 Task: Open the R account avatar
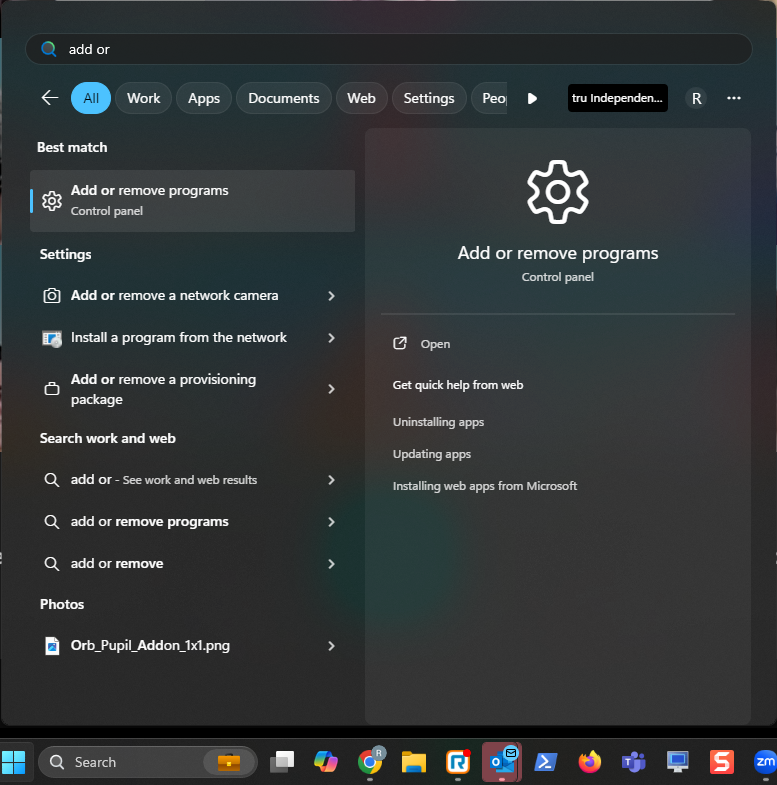[x=696, y=98]
